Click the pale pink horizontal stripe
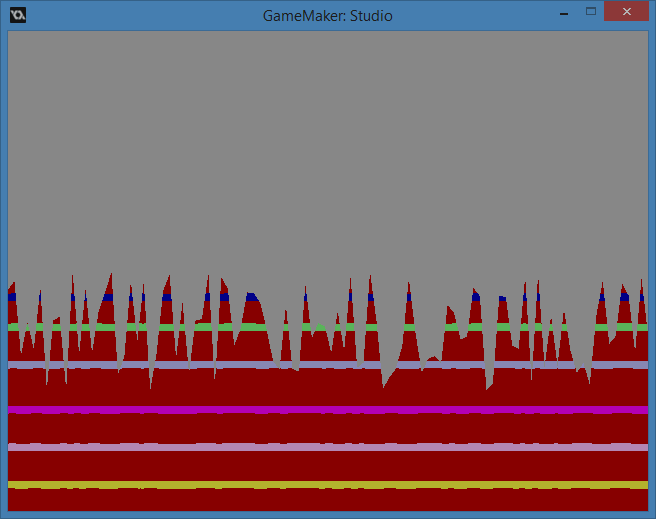656x519 pixels. tap(327, 447)
